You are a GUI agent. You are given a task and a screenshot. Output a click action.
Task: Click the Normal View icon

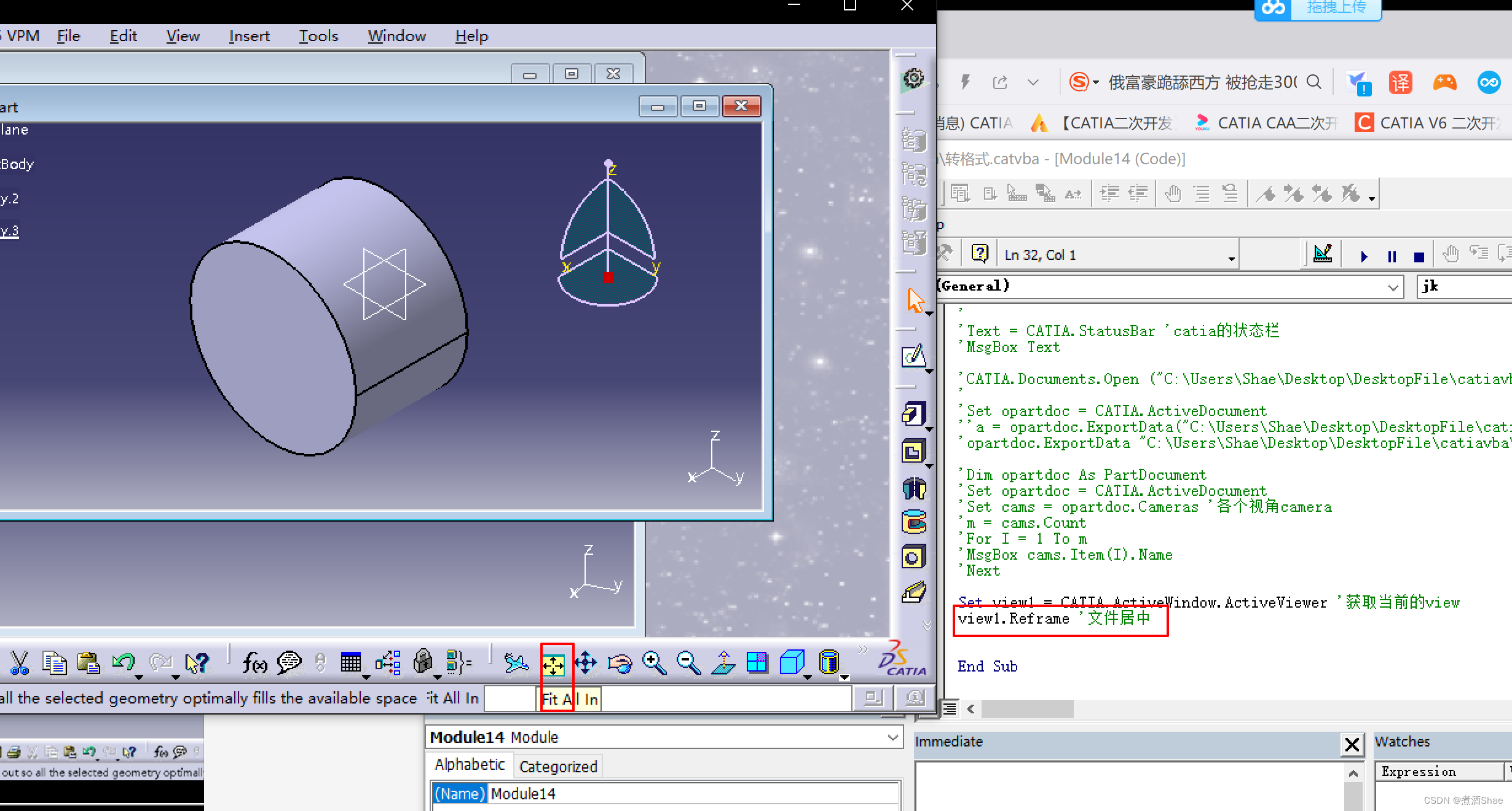pyautogui.click(x=723, y=664)
